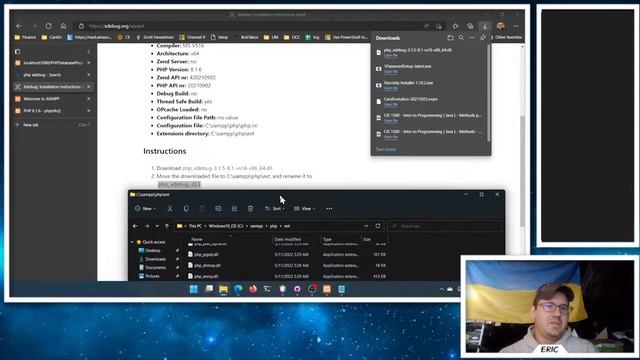Toggle the Edge Downloads toolbar button
The height and width of the screenshot is (360, 640).
pos(485,26)
